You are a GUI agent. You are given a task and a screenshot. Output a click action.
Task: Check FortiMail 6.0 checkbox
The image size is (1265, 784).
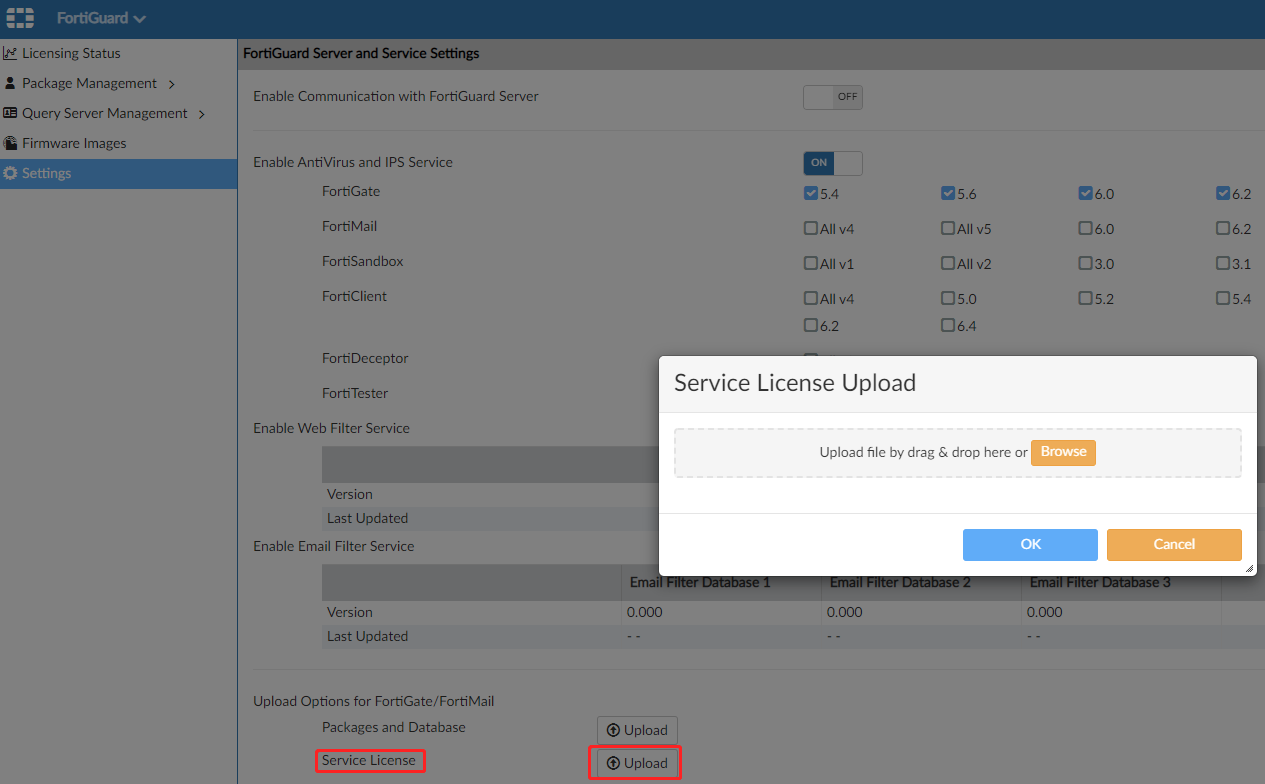(x=1085, y=228)
